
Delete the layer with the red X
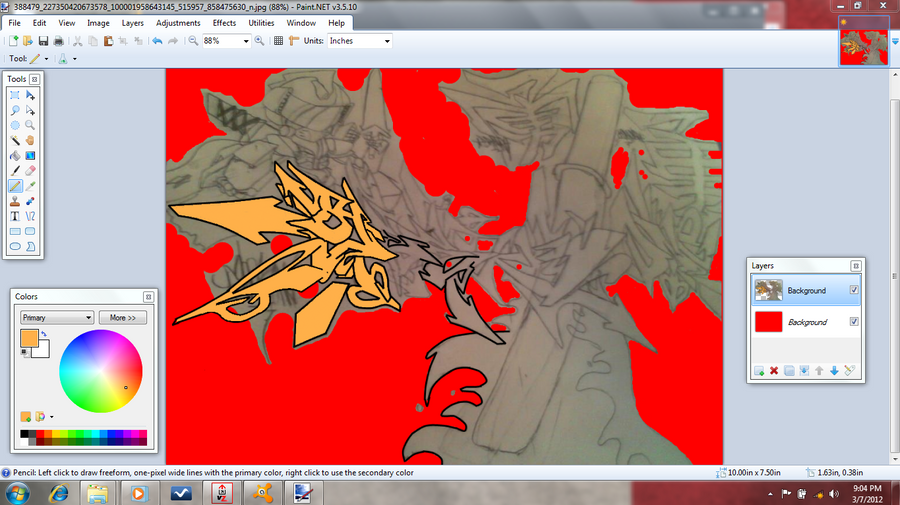(774, 371)
